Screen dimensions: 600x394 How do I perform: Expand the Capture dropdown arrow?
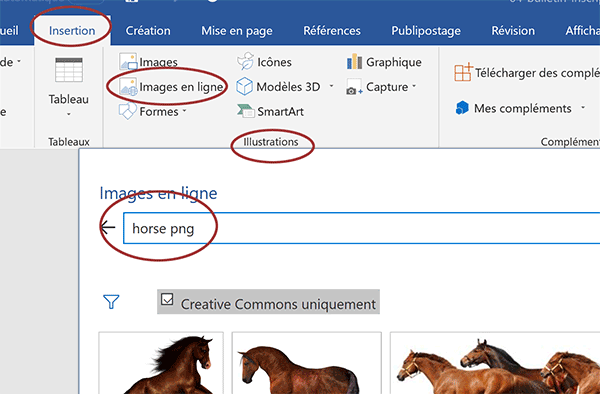pyautogui.click(x=414, y=86)
